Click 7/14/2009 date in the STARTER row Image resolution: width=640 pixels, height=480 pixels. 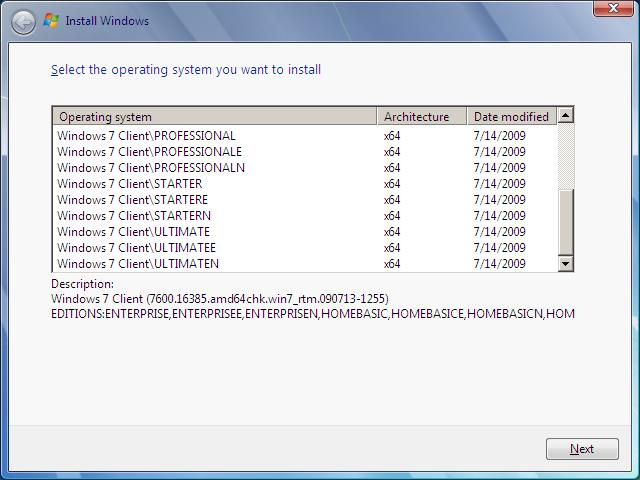[499, 184]
